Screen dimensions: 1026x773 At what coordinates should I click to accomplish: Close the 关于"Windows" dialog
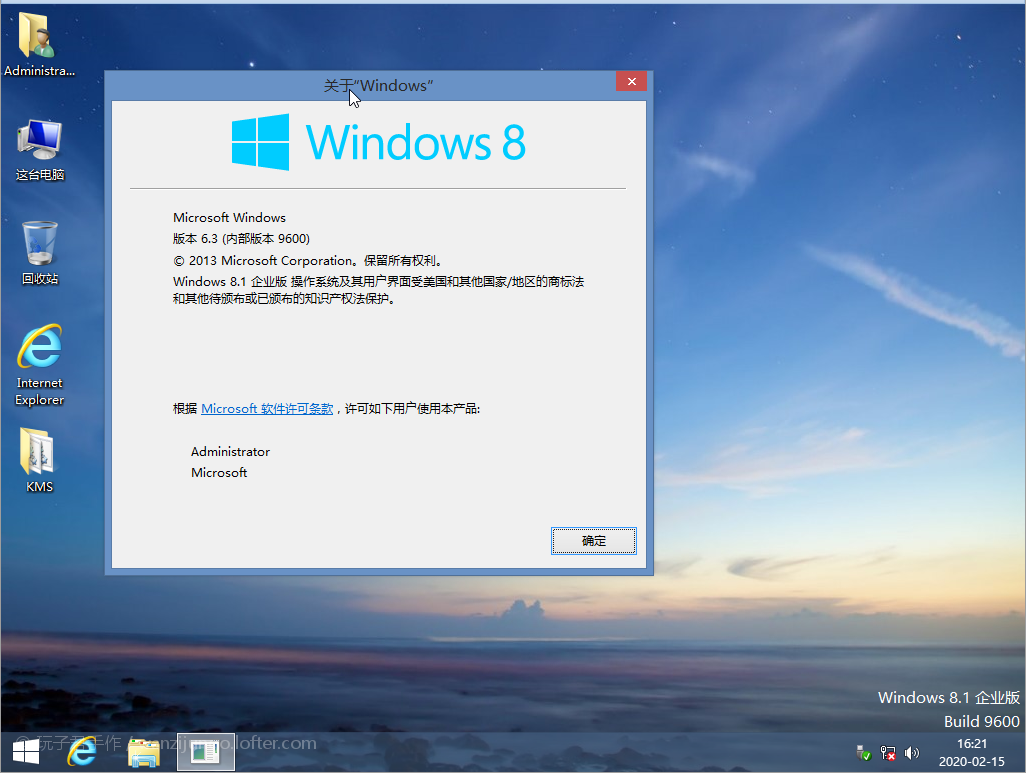click(x=629, y=83)
